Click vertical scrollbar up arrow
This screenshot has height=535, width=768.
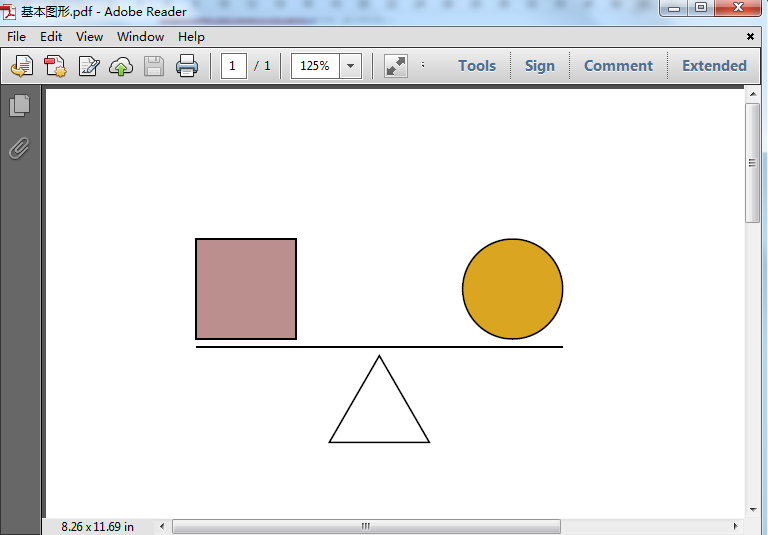753,94
